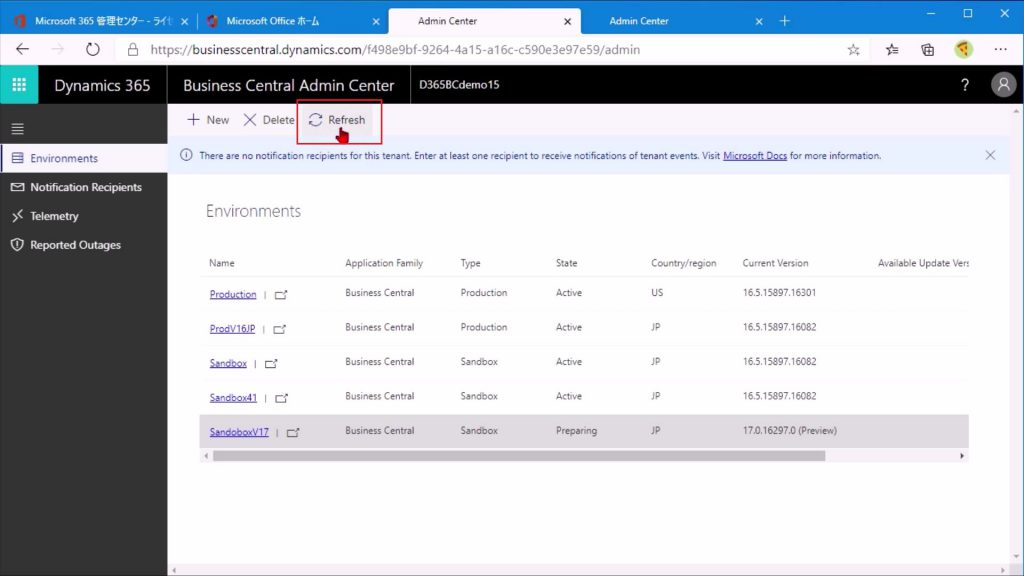Viewport: 1024px width, 576px height.
Task: Click the table's right scroll arrow
Action: (x=961, y=456)
